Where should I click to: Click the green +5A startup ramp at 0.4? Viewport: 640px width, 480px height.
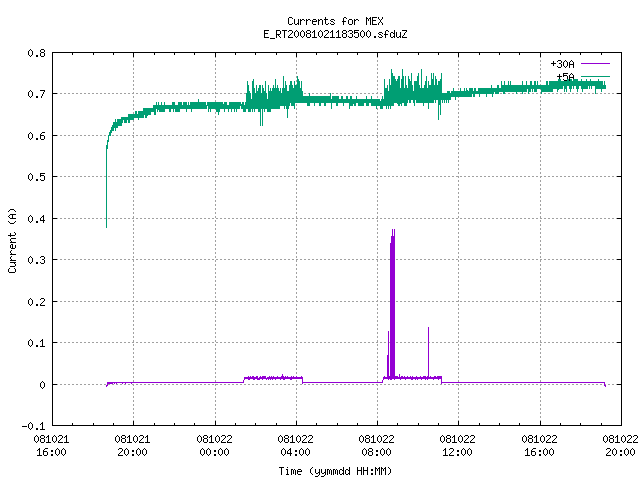pyautogui.click(x=107, y=219)
